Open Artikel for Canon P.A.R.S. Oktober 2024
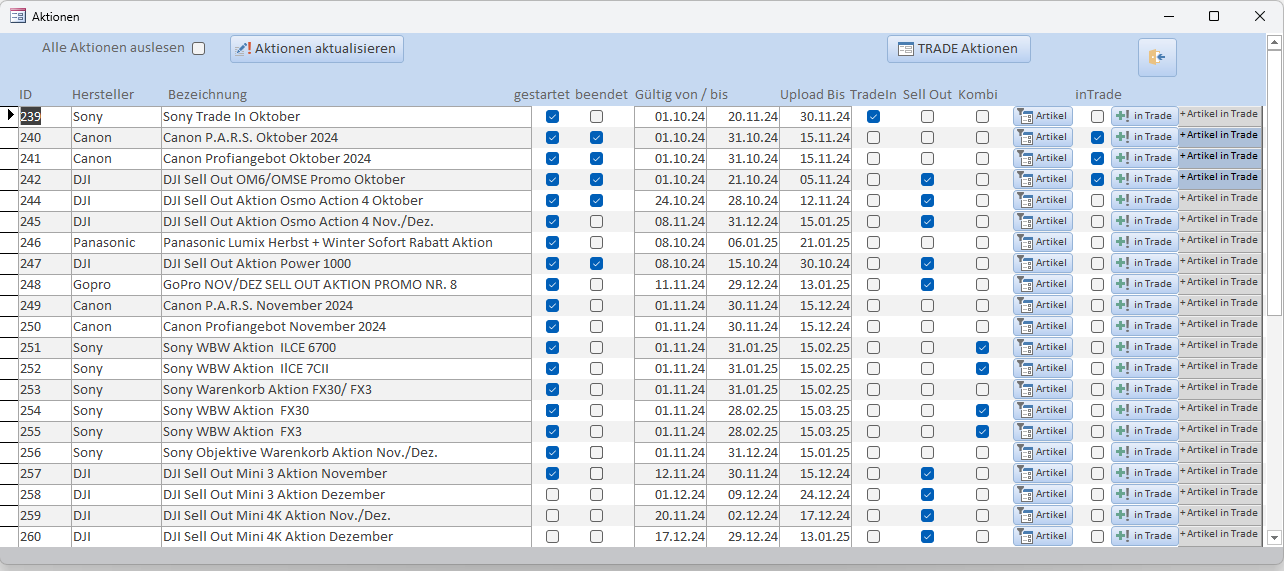Screen dimensions: 1284x571 tap(1042, 137)
